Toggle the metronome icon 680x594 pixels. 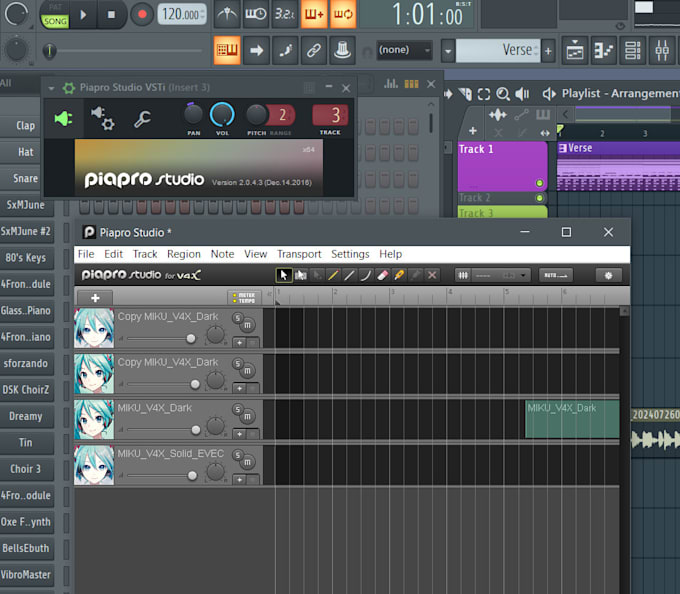[x=227, y=14]
